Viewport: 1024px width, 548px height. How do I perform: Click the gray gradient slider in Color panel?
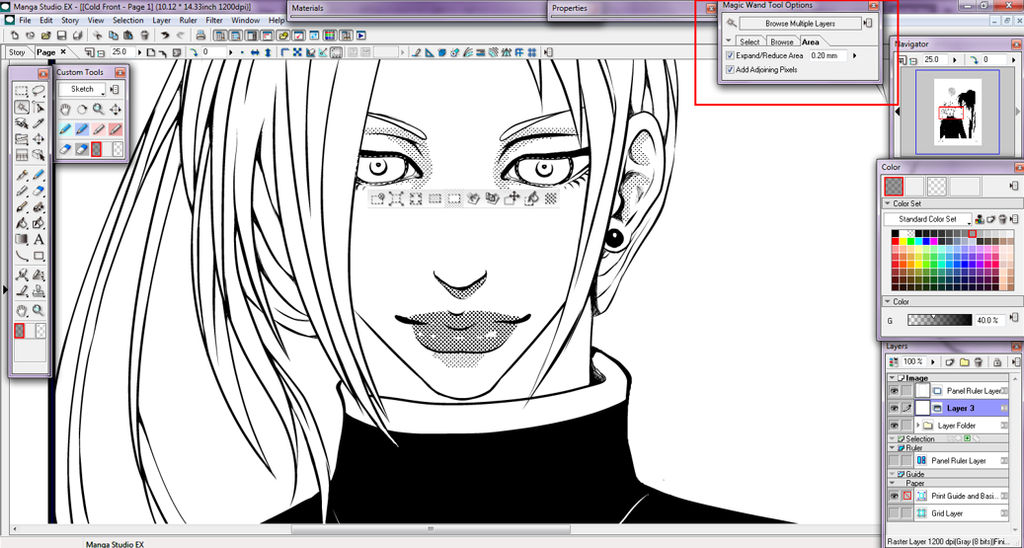pyautogui.click(x=939, y=321)
